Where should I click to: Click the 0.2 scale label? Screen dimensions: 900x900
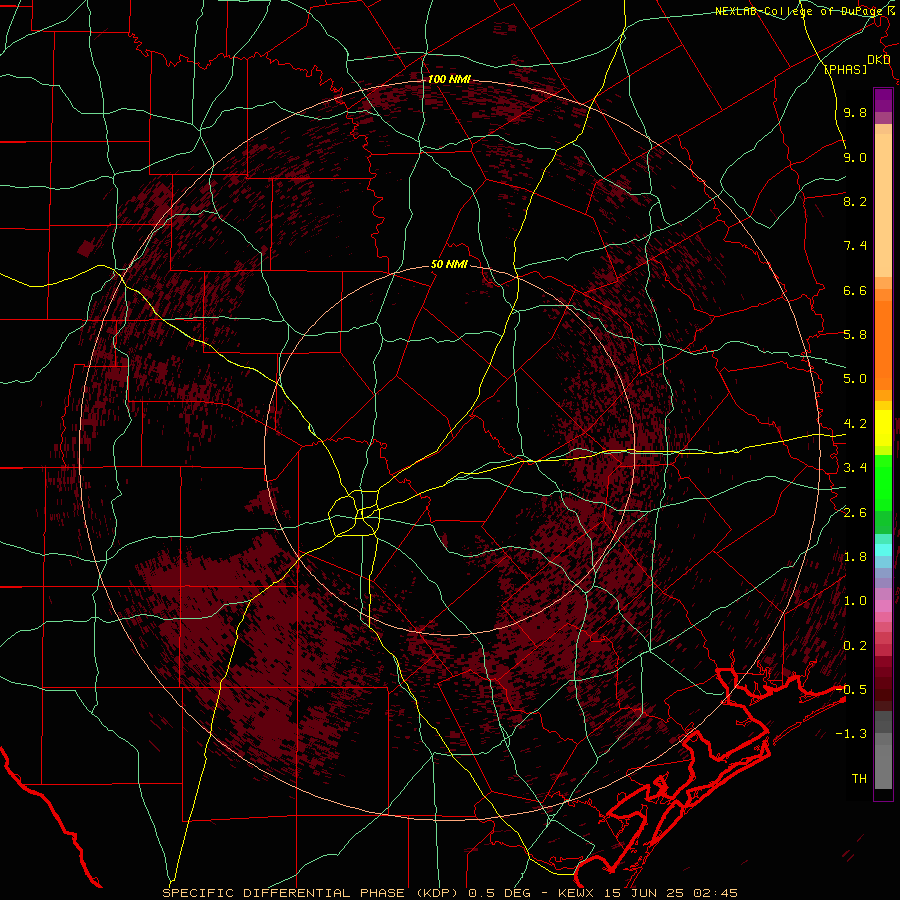[x=855, y=646]
